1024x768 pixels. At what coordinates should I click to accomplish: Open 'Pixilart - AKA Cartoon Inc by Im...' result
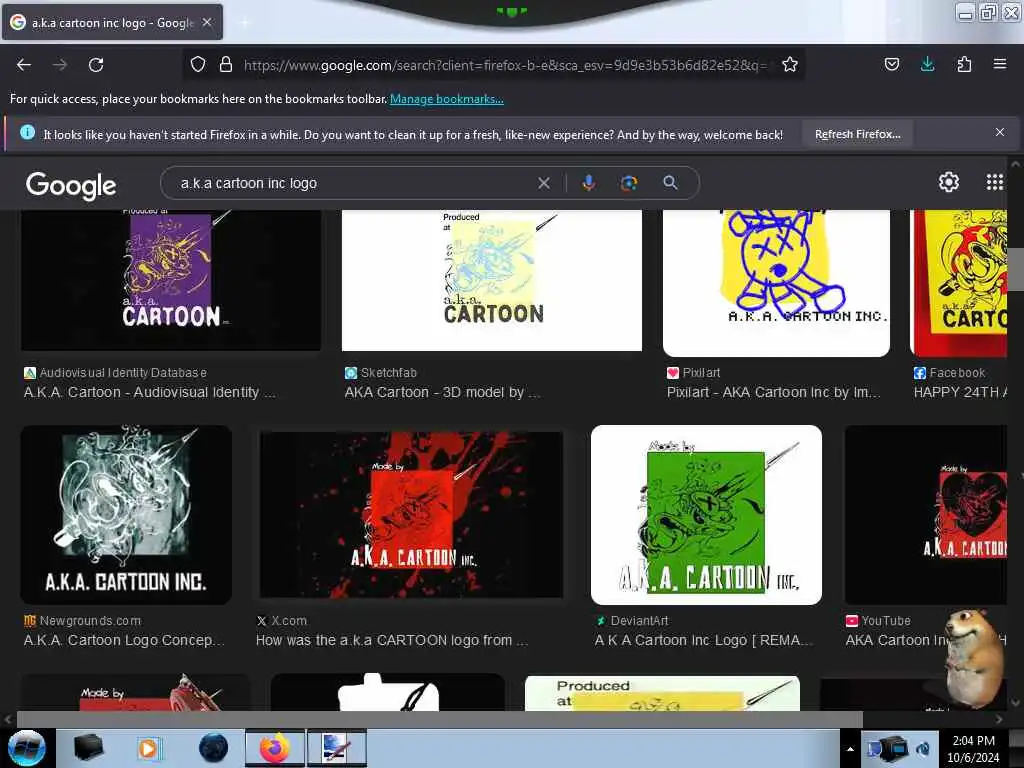click(x=773, y=392)
